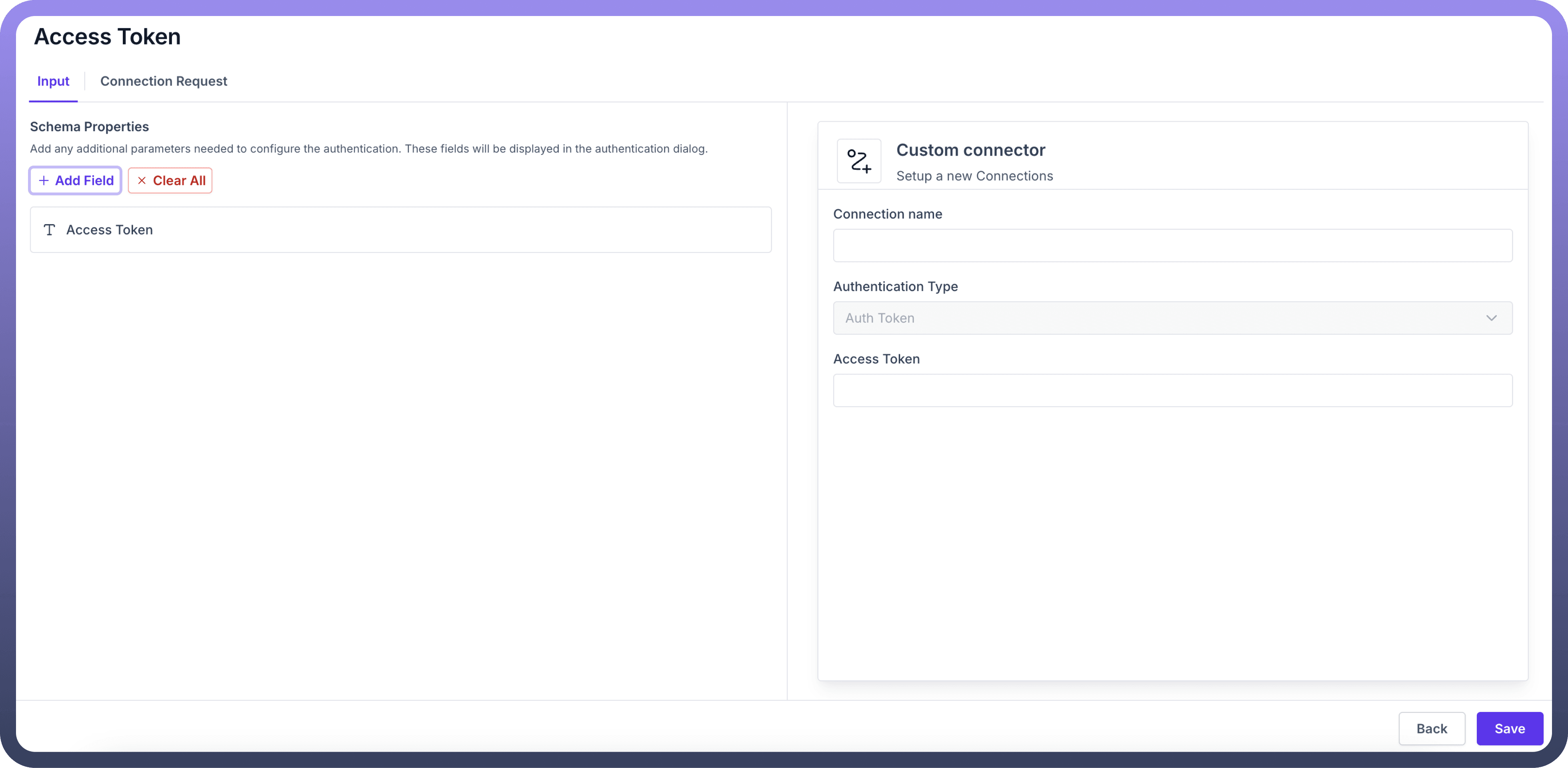
Task: Click the red X icon on Clear All
Action: [x=142, y=180]
